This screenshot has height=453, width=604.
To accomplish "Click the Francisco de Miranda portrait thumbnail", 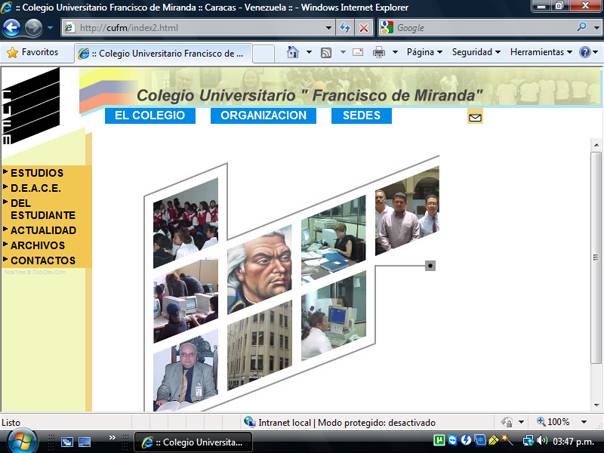I will click(x=259, y=270).
